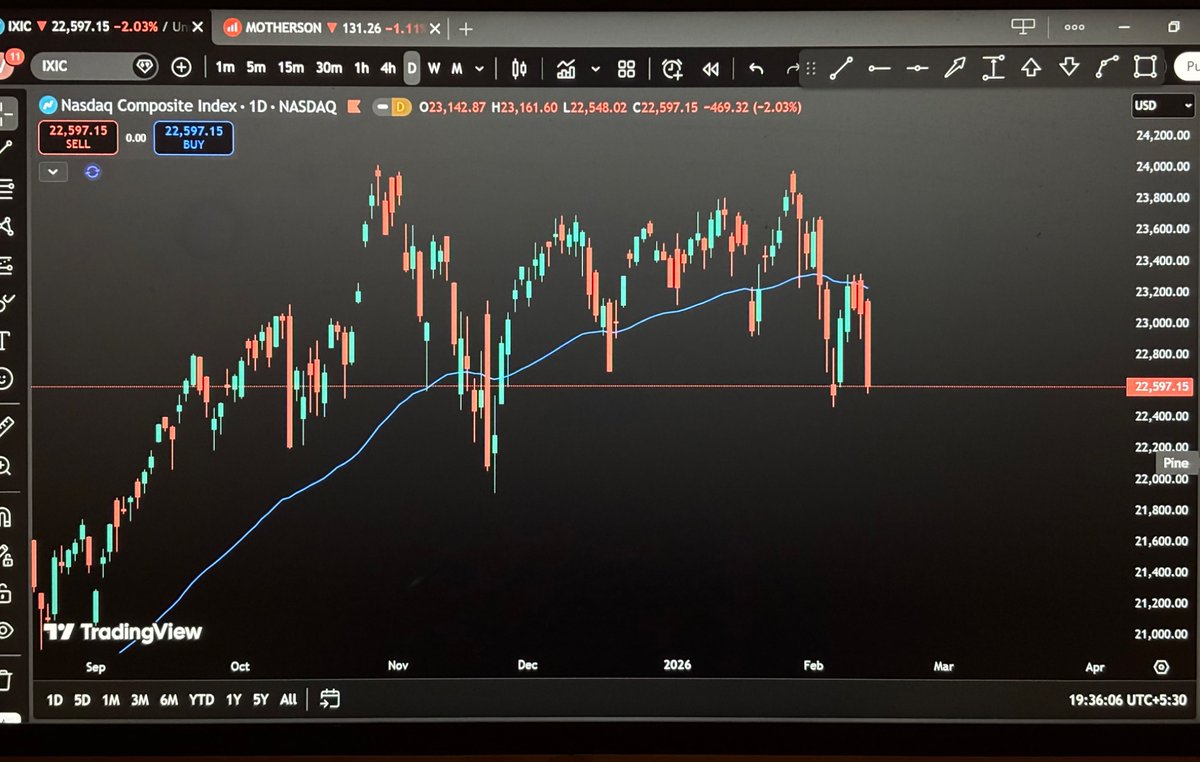
Task: Select the 15m timeframe
Action: [291, 68]
